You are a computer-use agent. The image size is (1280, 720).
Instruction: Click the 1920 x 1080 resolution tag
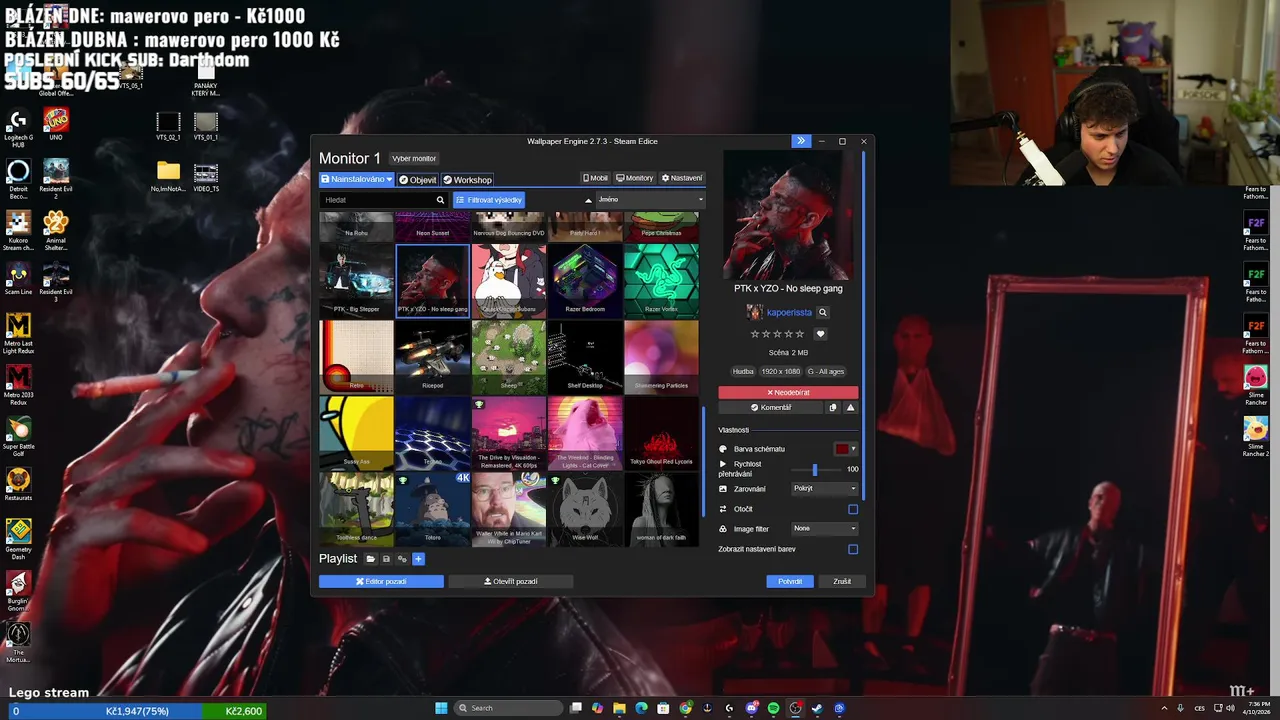pyautogui.click(x=781, y=371)
